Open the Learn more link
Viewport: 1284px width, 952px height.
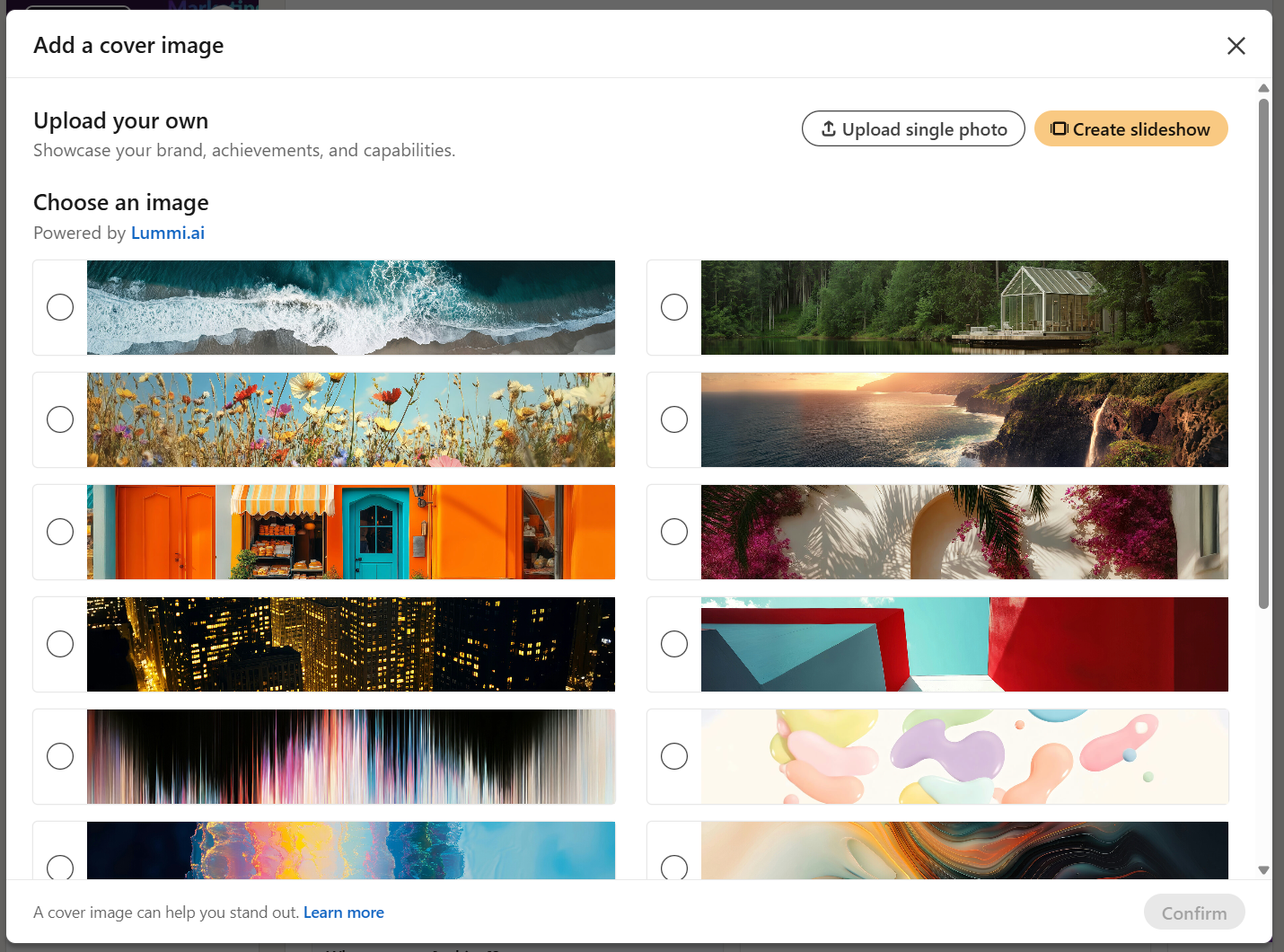click(344, 912)
